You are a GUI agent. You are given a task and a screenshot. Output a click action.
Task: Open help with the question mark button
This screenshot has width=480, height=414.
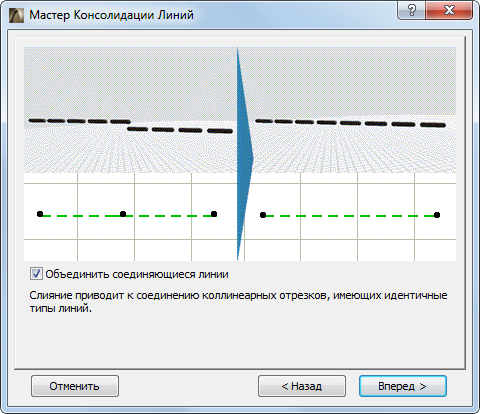(412, 10)
